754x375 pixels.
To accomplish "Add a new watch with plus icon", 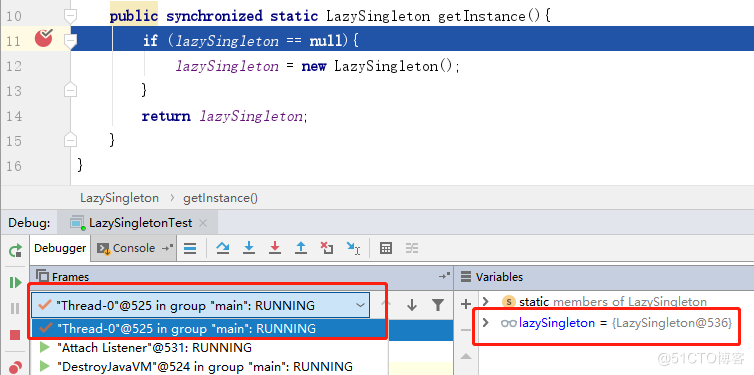I will (465, 304).
